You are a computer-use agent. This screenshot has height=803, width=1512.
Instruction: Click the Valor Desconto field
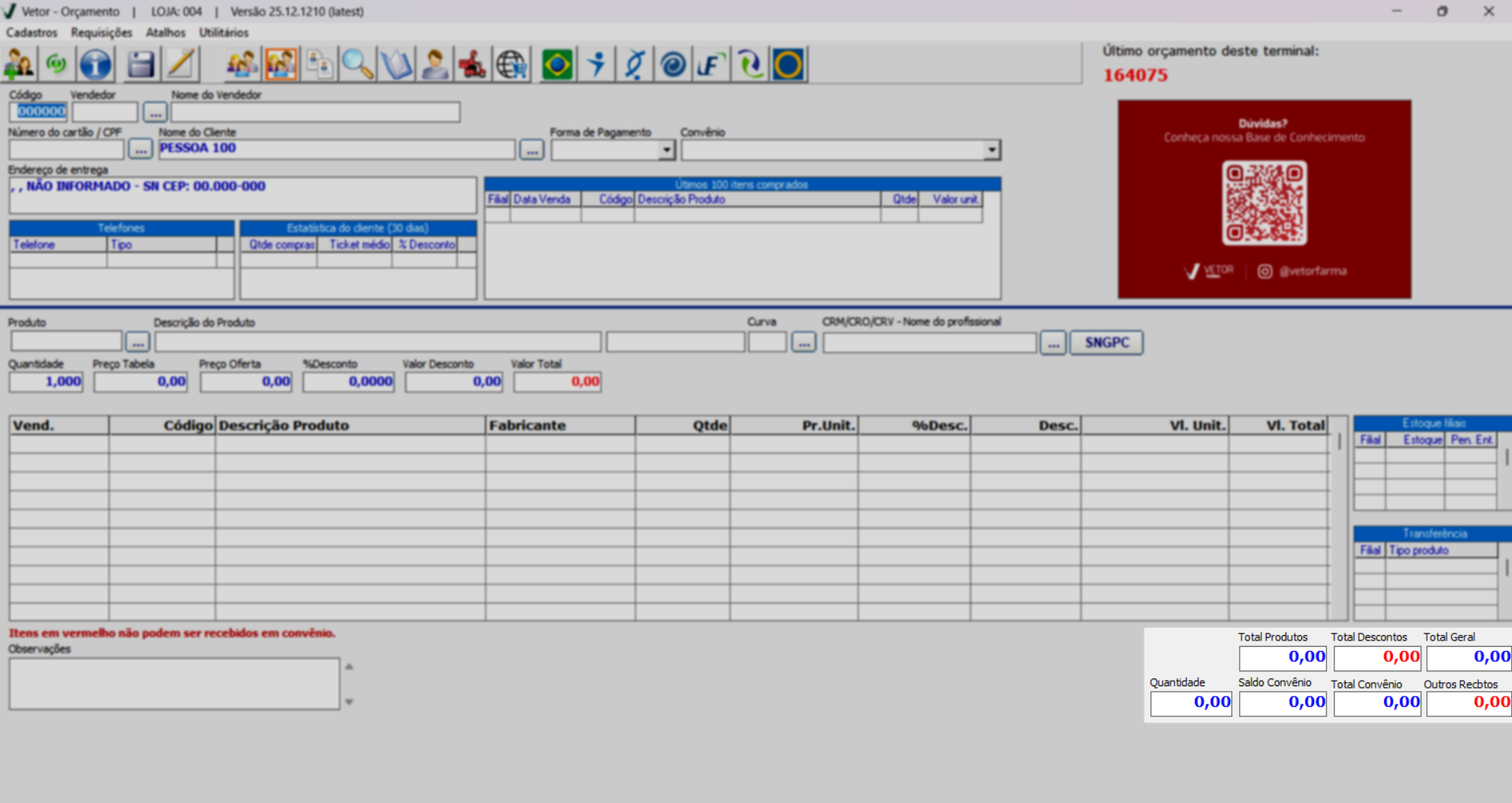(x=454, y=382)
